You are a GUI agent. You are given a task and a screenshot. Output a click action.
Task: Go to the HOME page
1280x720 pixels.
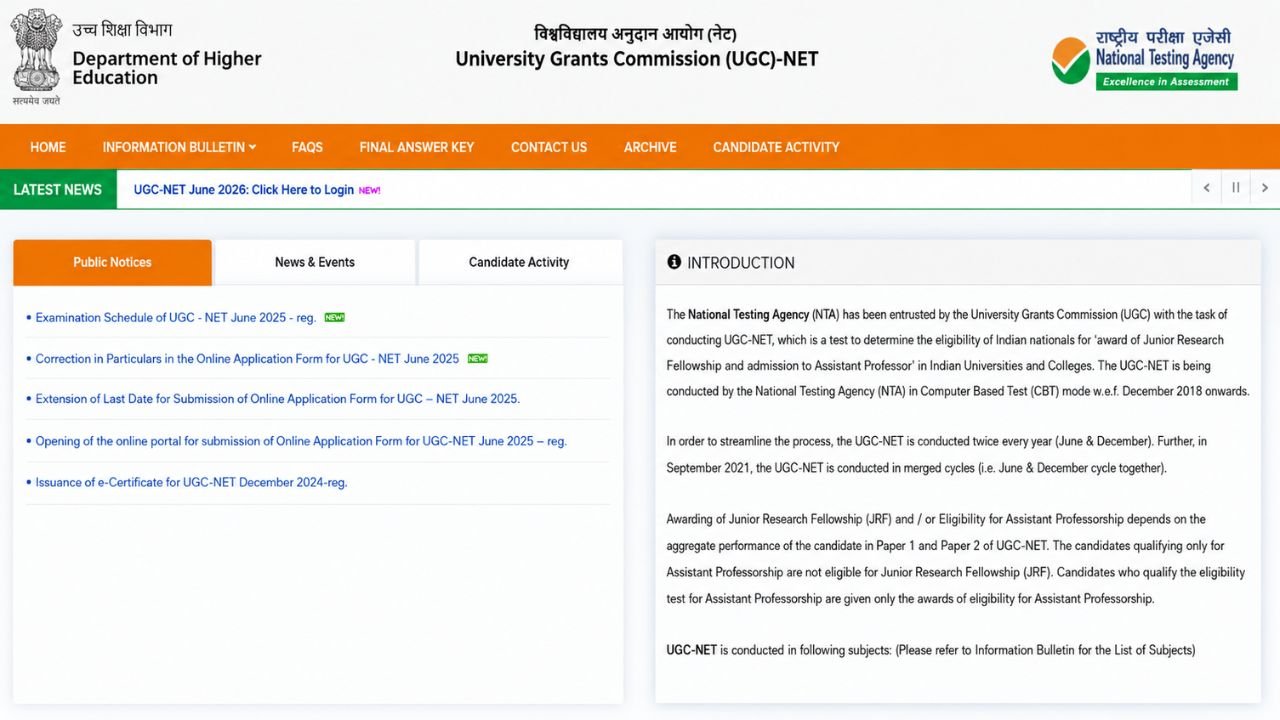click(48, 147)
